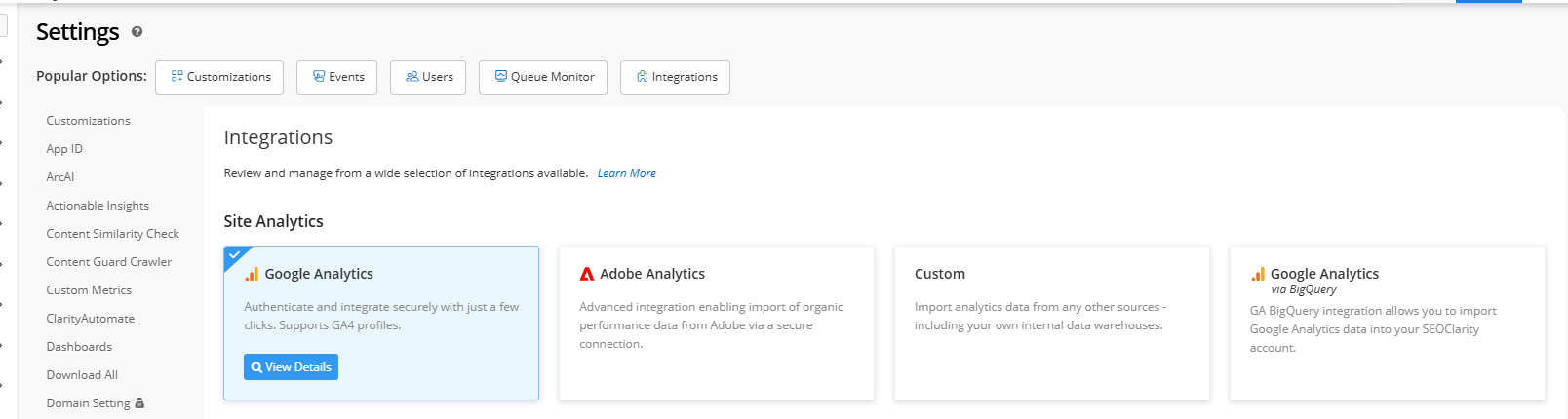Open Custom Metrics settings

point(89,290)
